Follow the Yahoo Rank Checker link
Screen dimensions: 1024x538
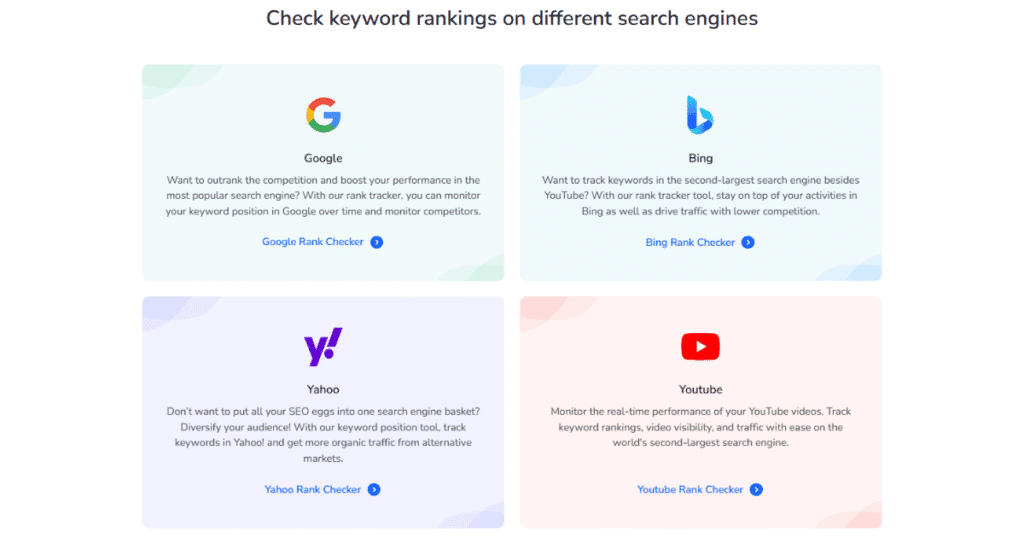tap(312, 490)
